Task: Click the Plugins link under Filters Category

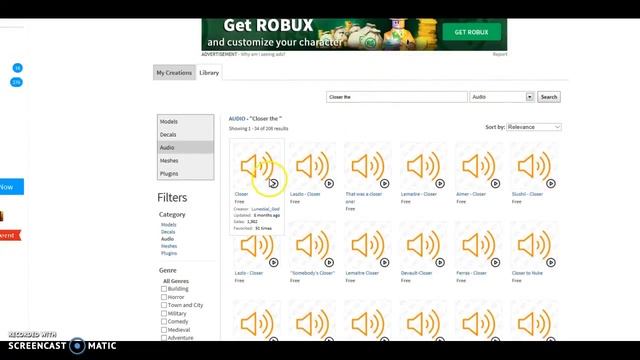Action: click(169, 253)
